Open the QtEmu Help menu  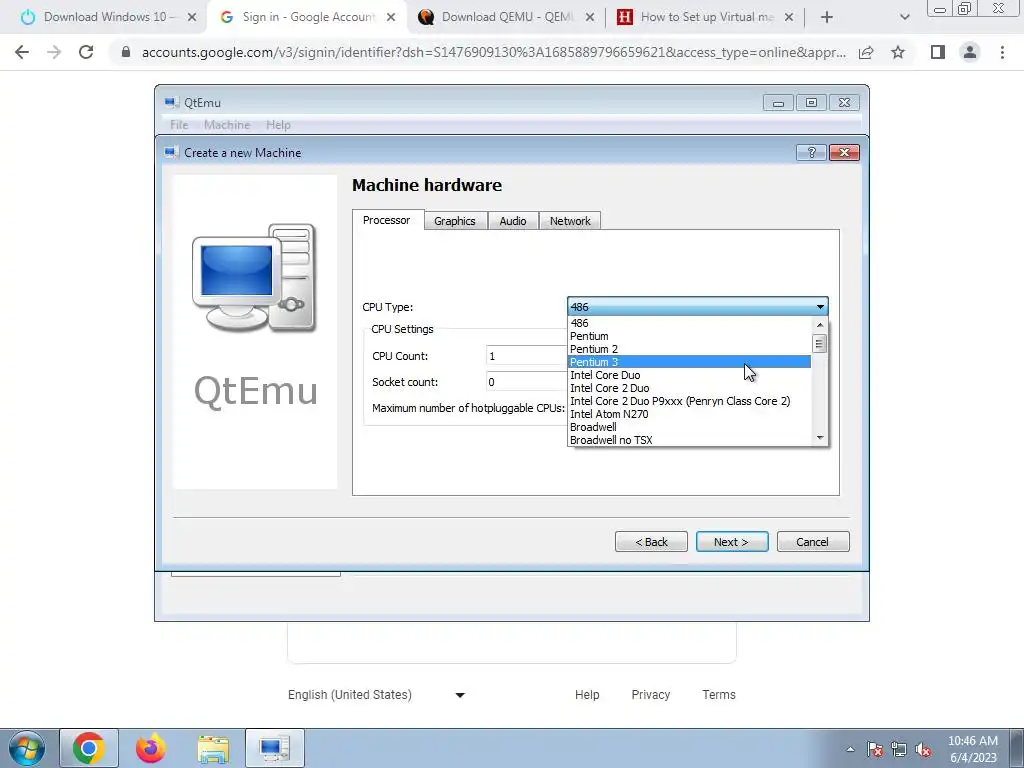click(278, 125)
